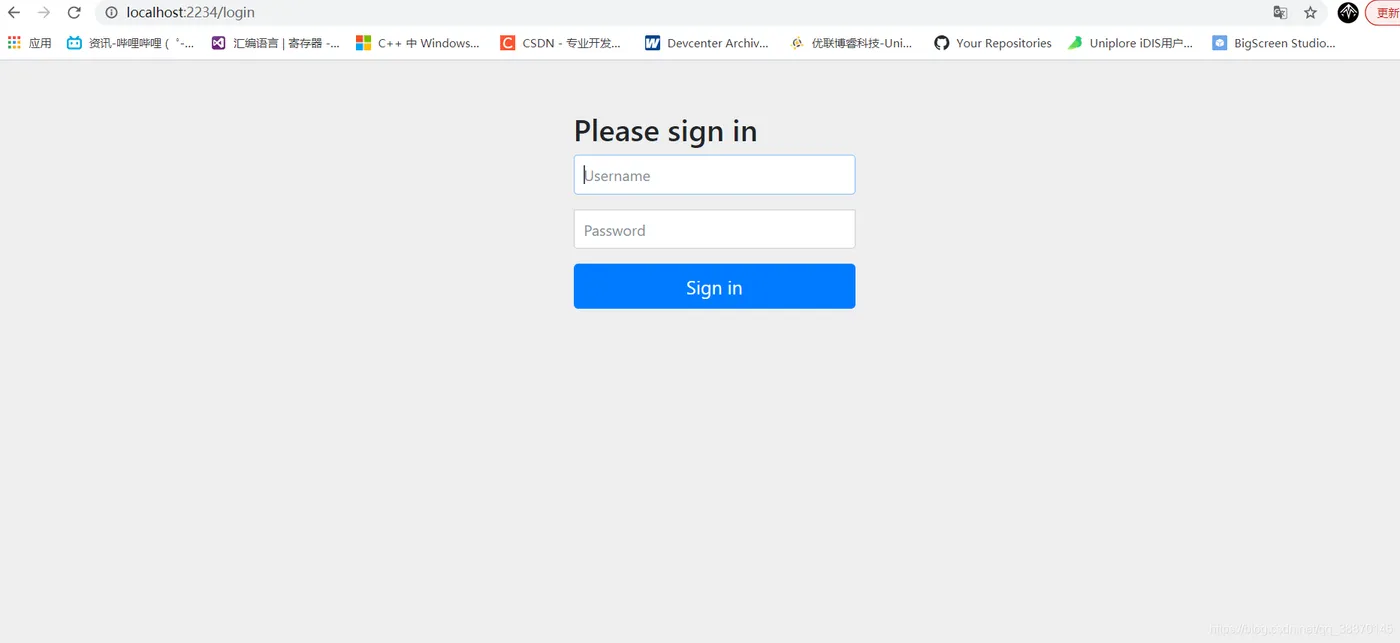Click the red browser update button

point(1383,12)
